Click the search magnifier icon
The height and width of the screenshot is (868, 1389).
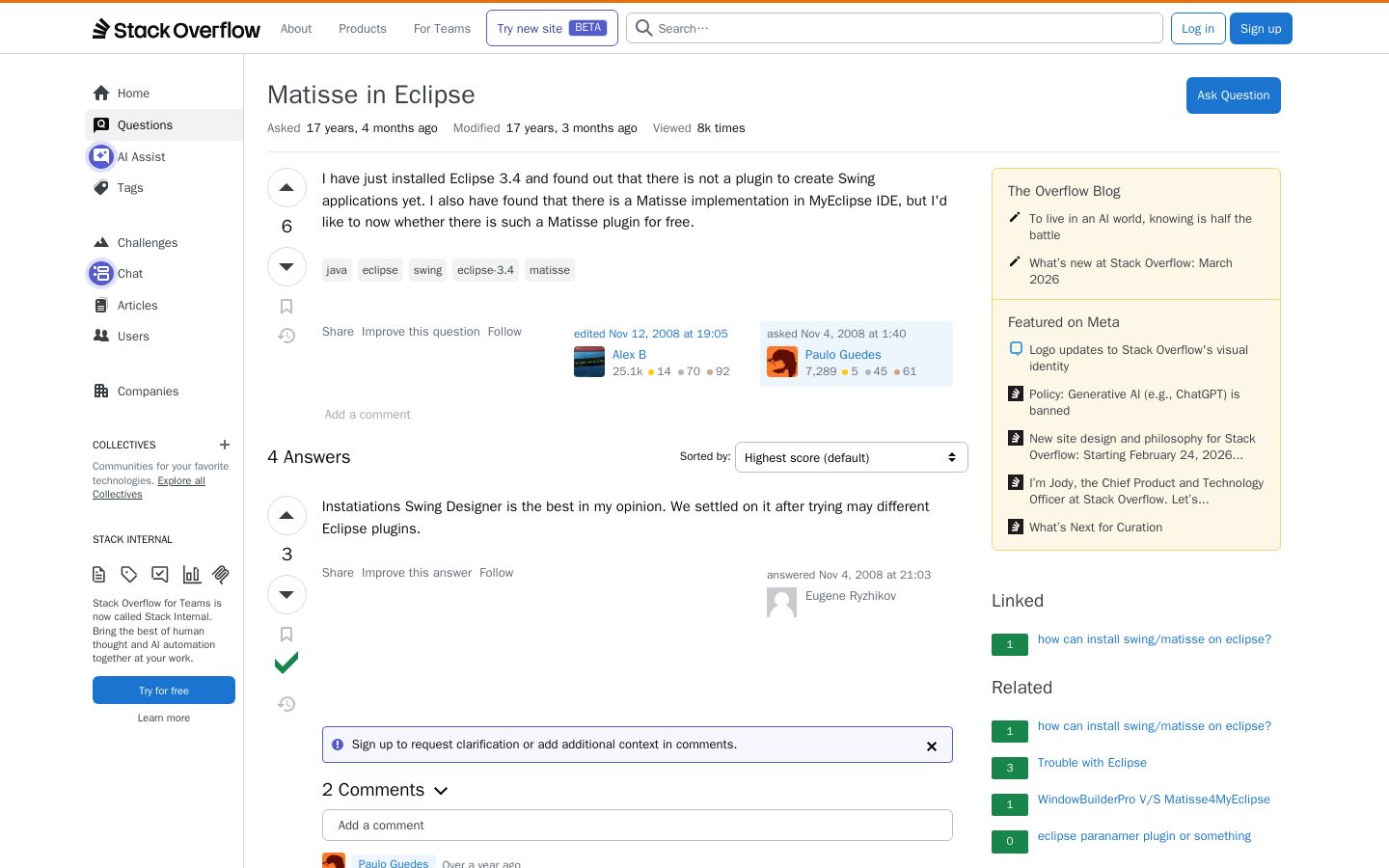(x=644, y=28)
